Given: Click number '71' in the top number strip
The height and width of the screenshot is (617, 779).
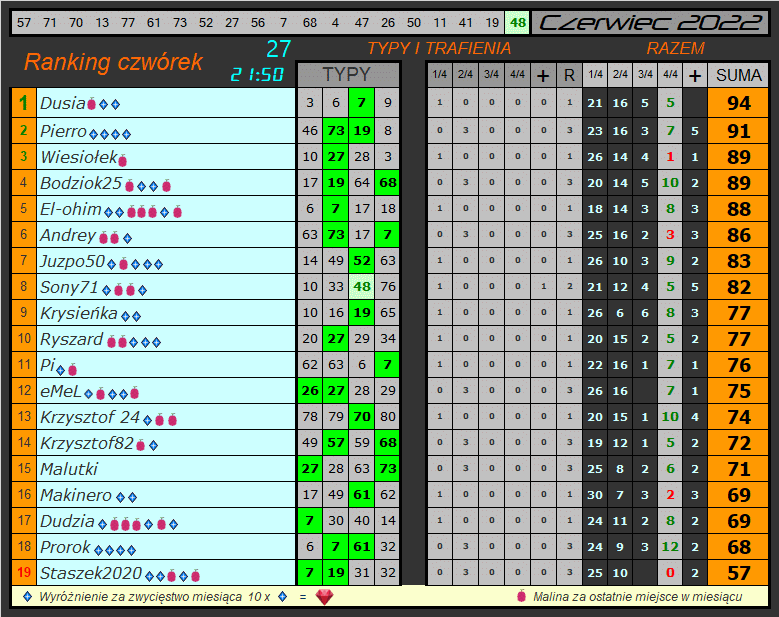Looking at the screenshot, I should (x=50, y=22).
